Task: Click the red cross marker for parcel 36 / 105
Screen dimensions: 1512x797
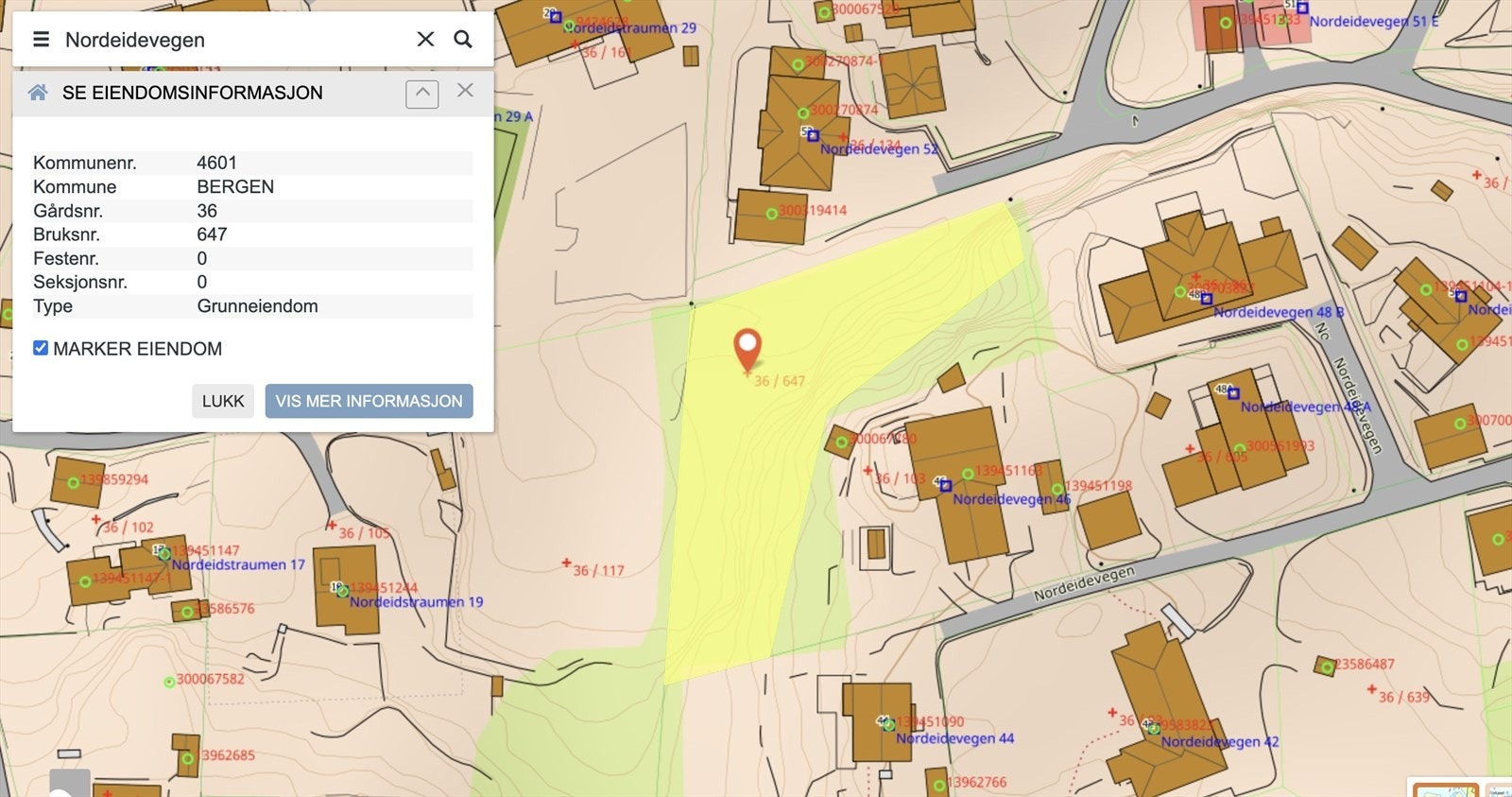Action: coord(332,525)
